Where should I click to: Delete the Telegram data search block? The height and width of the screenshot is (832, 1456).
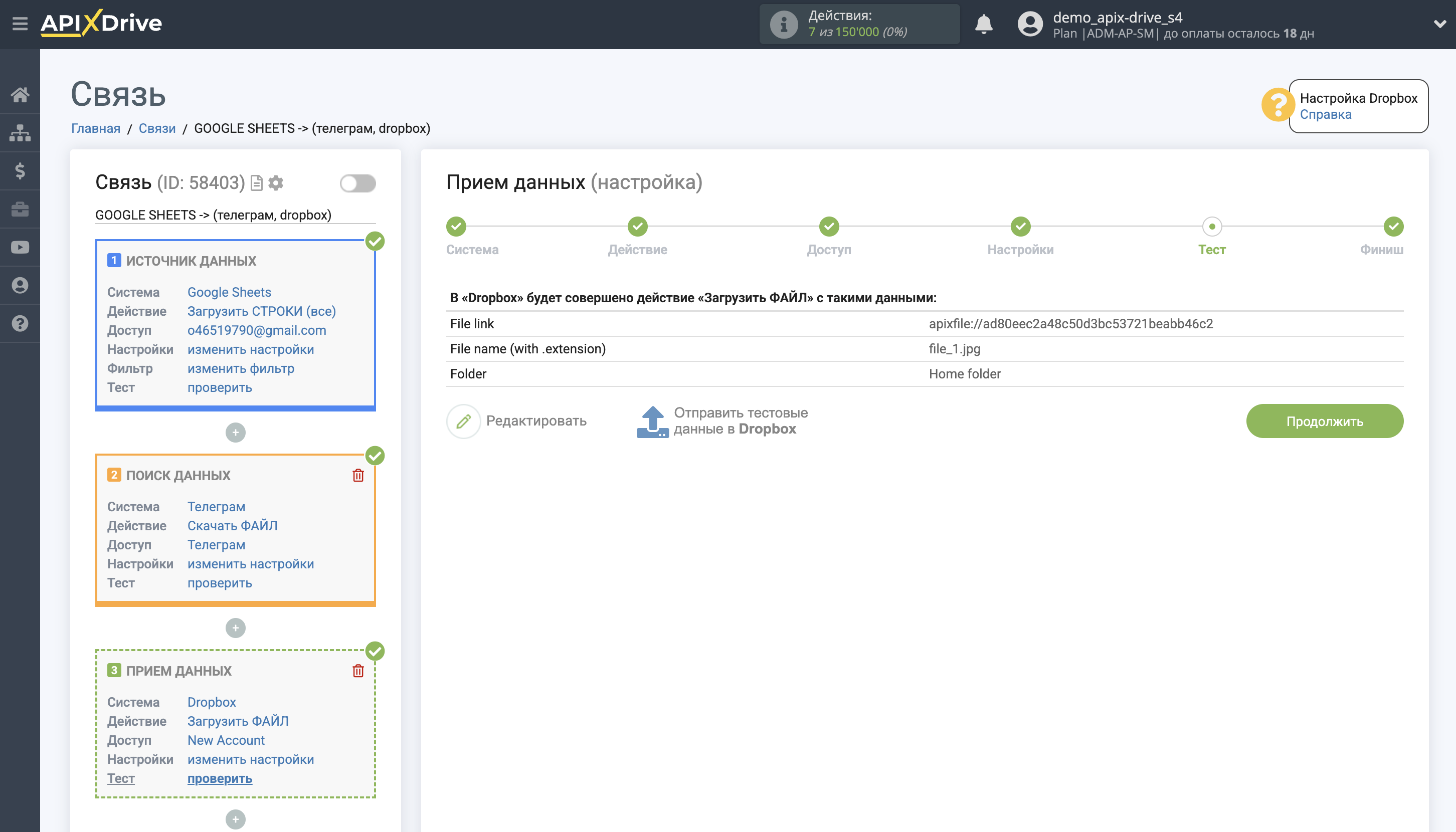click(358, 475)
